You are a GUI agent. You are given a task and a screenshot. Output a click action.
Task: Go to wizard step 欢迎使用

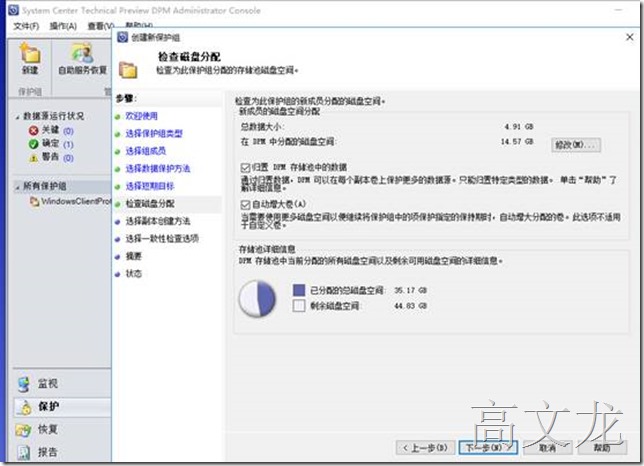coord(141,116)
